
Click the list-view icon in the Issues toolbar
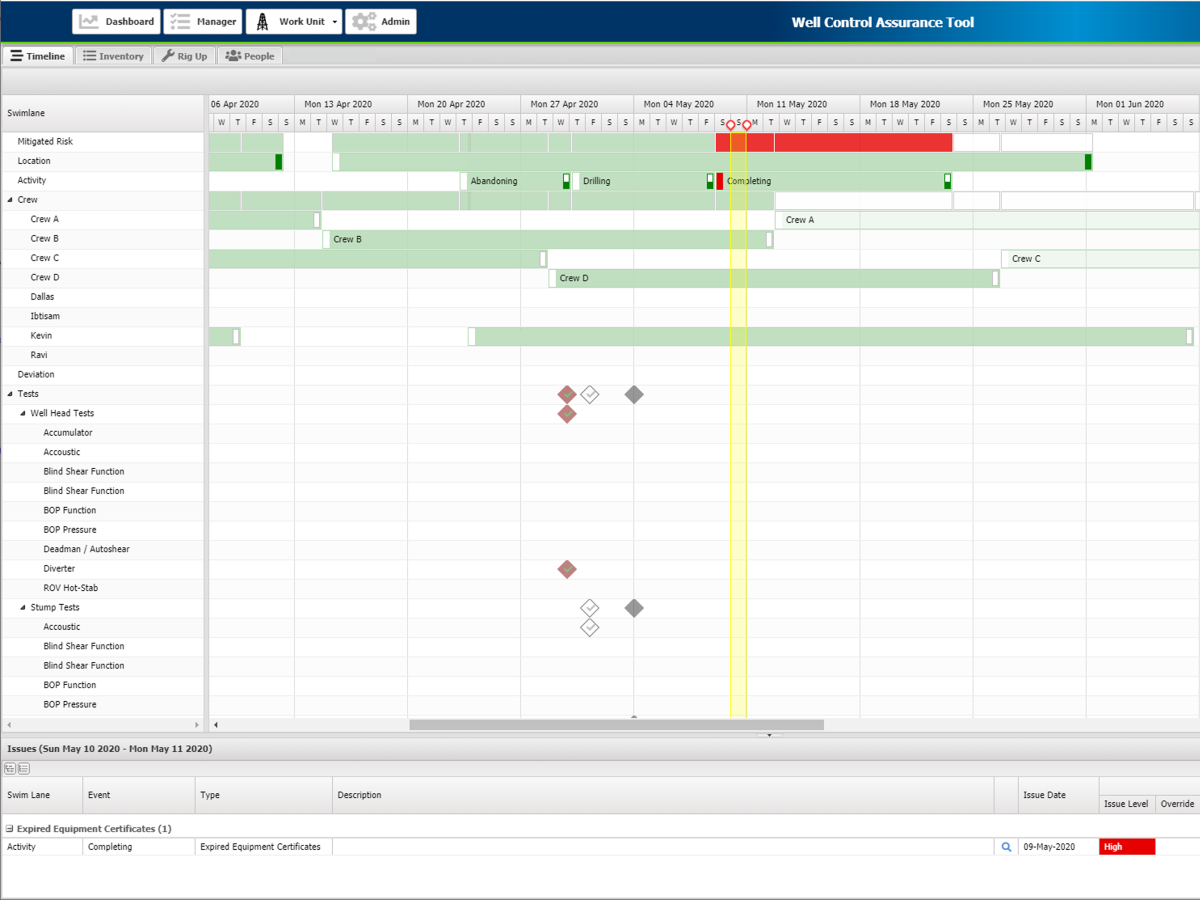[x=23, y=768]
